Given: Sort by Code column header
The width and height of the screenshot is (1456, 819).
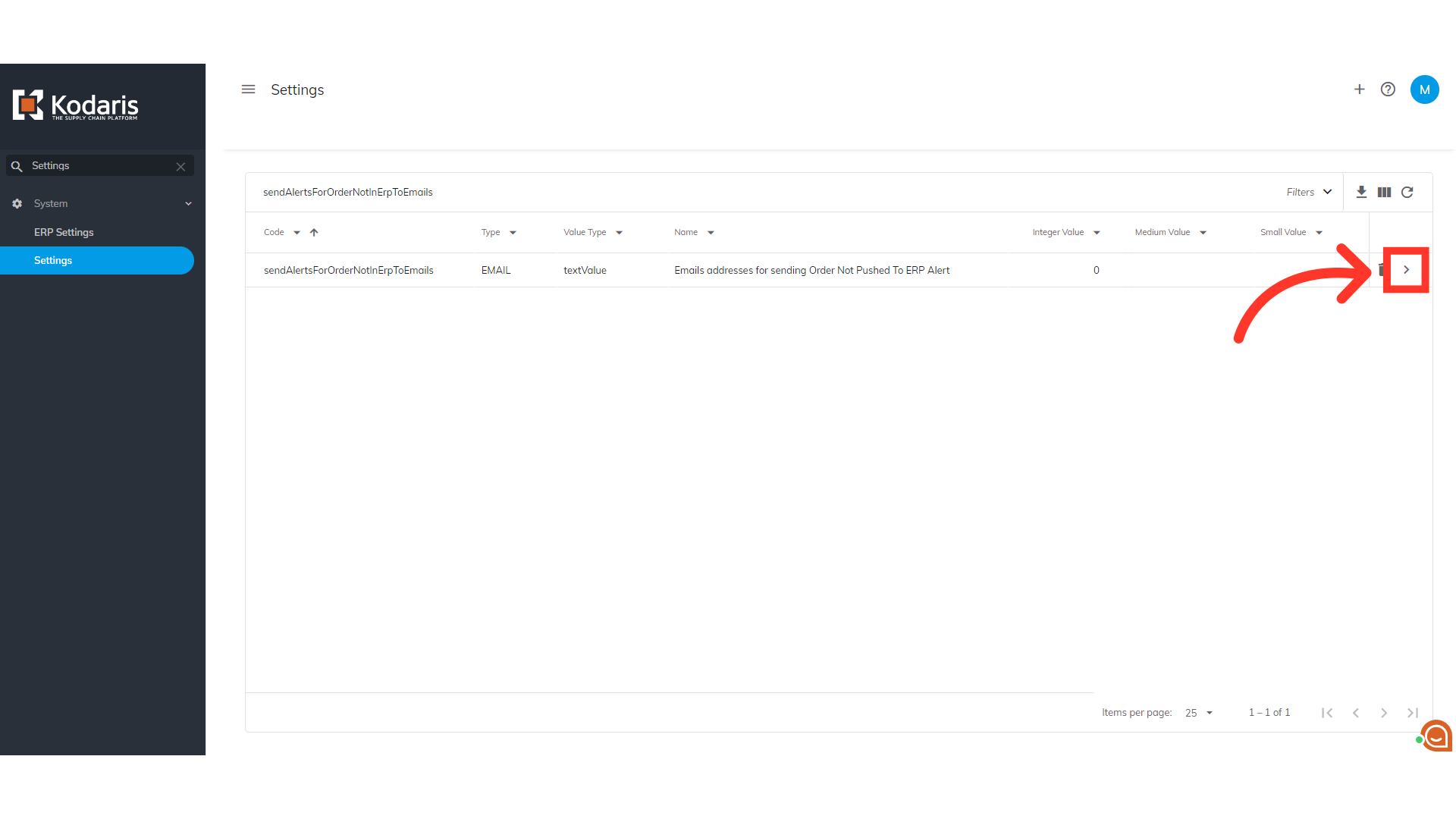Looking at the screenshot, I should (274, 232).
